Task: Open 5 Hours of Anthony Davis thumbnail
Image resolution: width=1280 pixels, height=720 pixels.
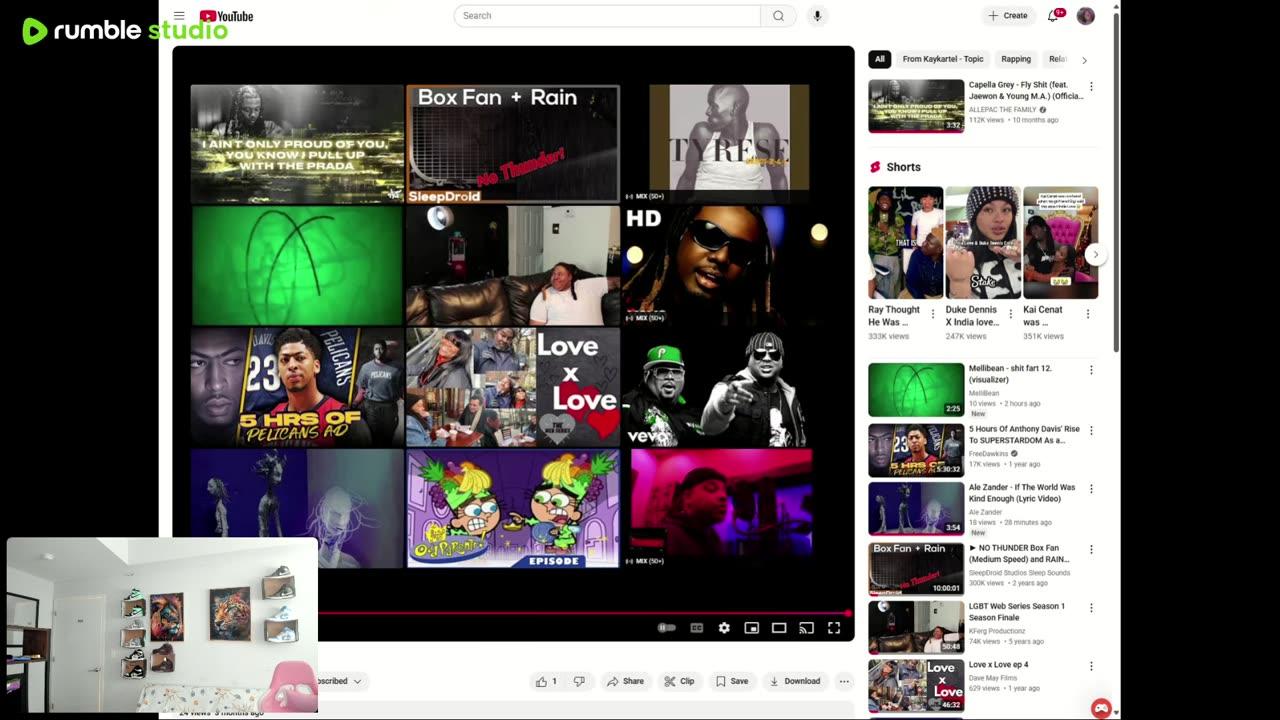Action: coord(916,450)
